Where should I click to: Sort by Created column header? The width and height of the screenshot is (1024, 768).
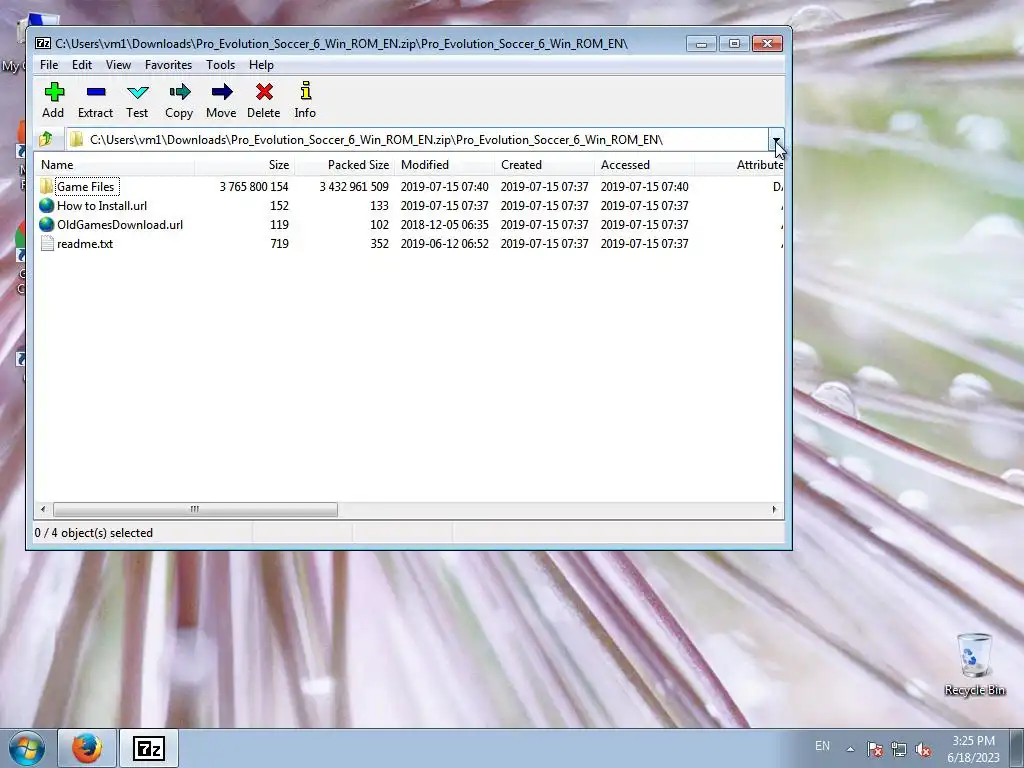click(544, 165)
